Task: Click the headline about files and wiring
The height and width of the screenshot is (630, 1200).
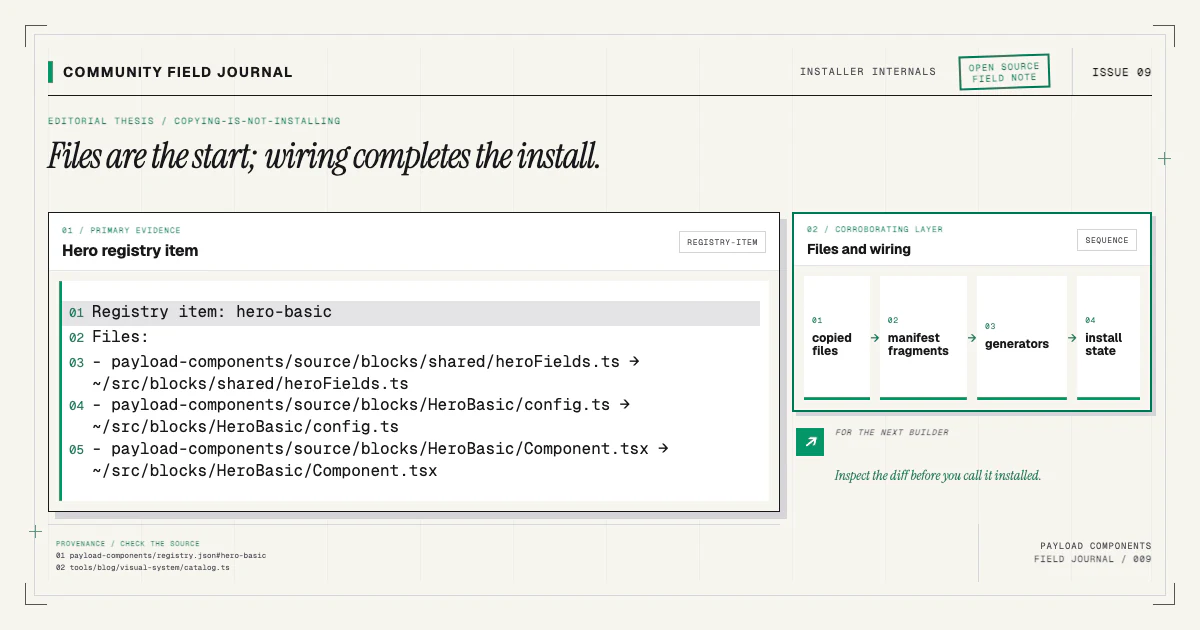Action: click(324, 156)
